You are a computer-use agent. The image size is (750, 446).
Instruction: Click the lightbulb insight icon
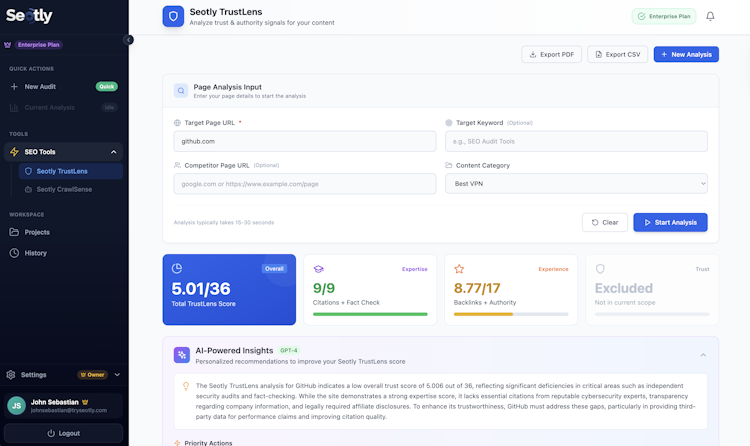pos(186,386)
